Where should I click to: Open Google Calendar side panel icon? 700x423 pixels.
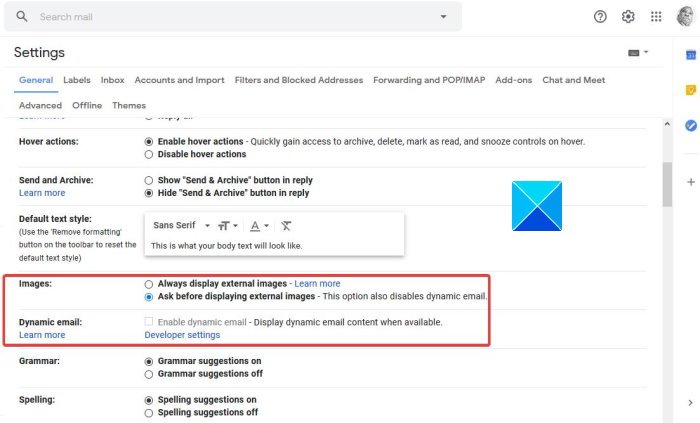pyautogui.click(x=691, y=55)
